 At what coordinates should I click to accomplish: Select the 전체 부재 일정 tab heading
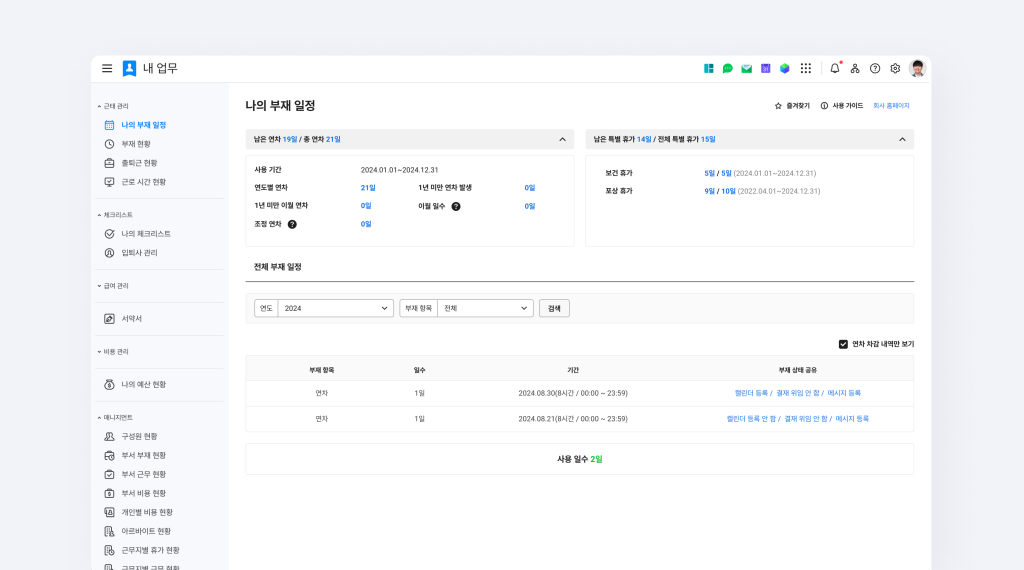click(x=278, y=267)
